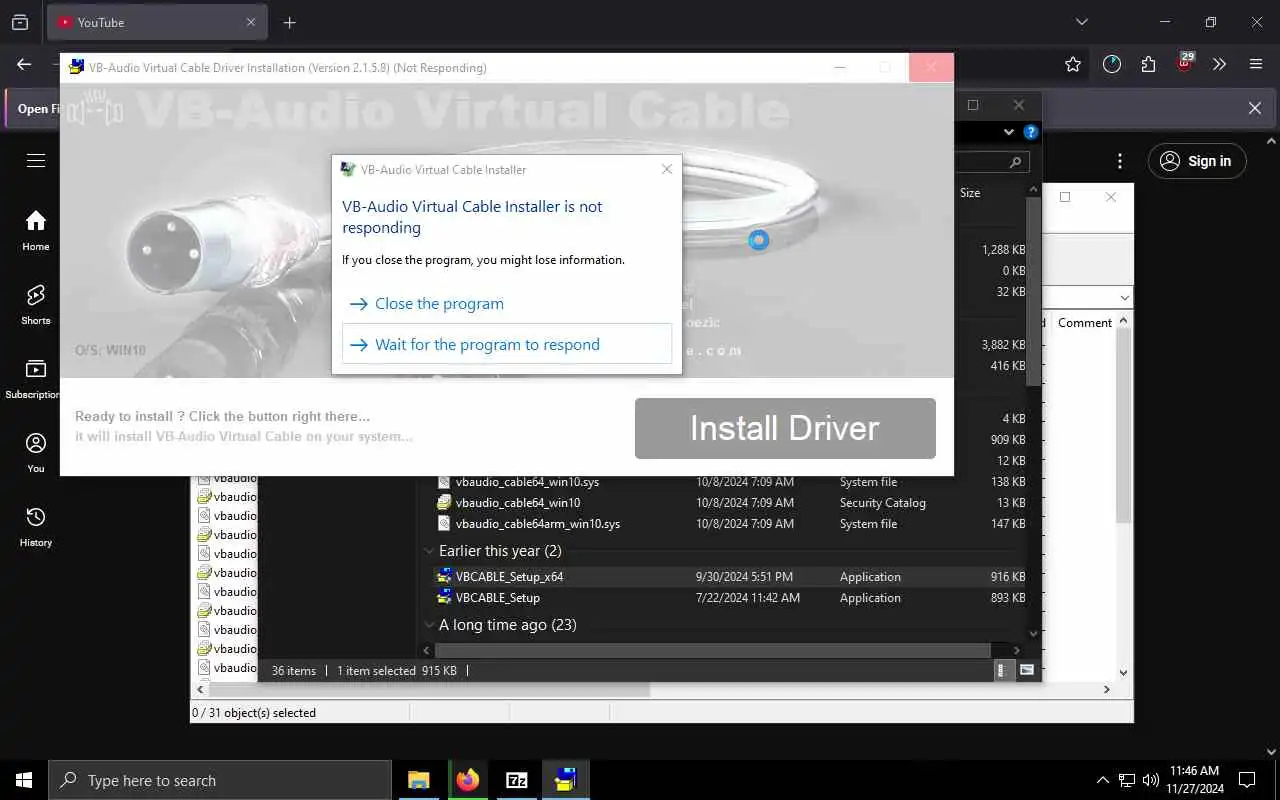Open the Firefox View icon in the tab bar
Viewport: 1280px width, 800px height.
click(20, 22)
